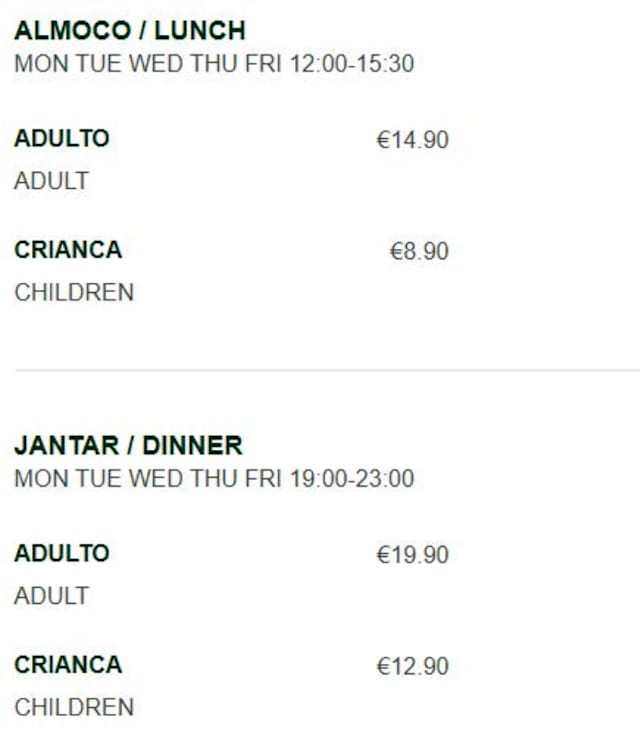The height and width of the screenshot is (742, 640).
Task: Click the €19.90 dinner adult price
Action: tap(412, 555)
